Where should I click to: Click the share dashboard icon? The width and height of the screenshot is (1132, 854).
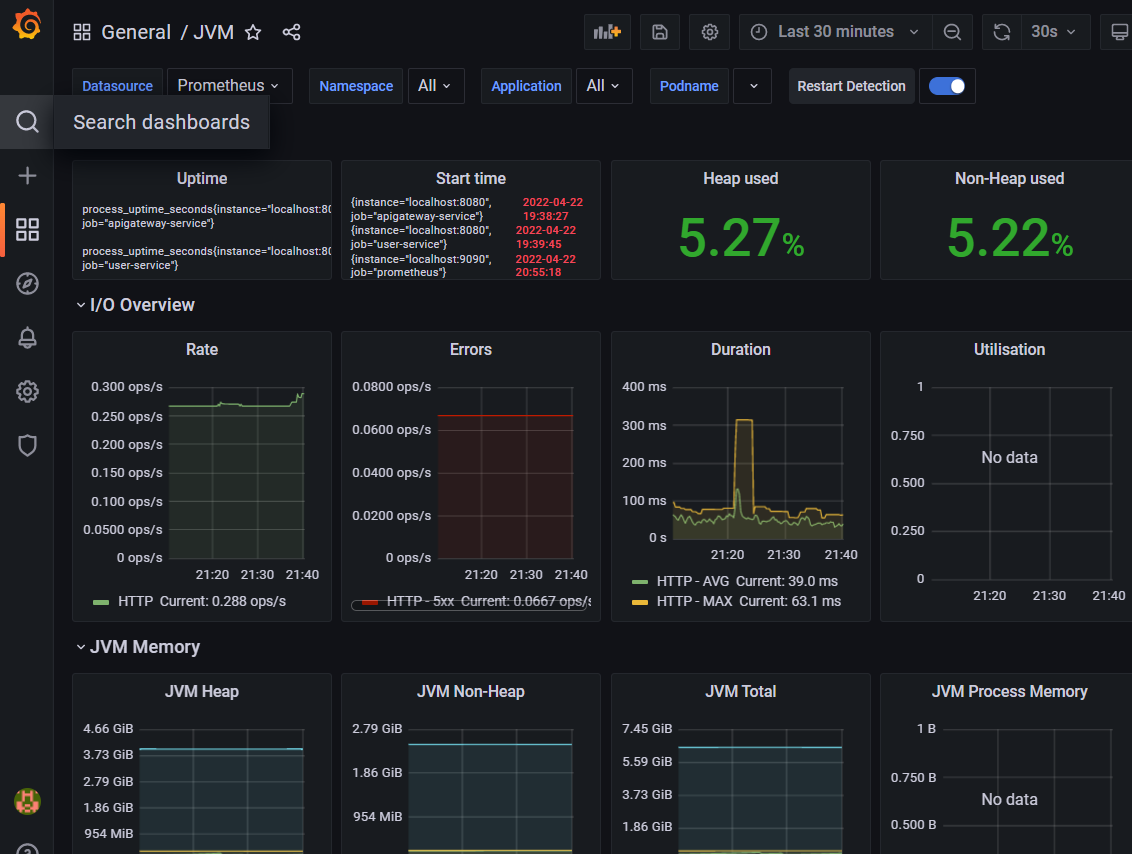[292, 32]
